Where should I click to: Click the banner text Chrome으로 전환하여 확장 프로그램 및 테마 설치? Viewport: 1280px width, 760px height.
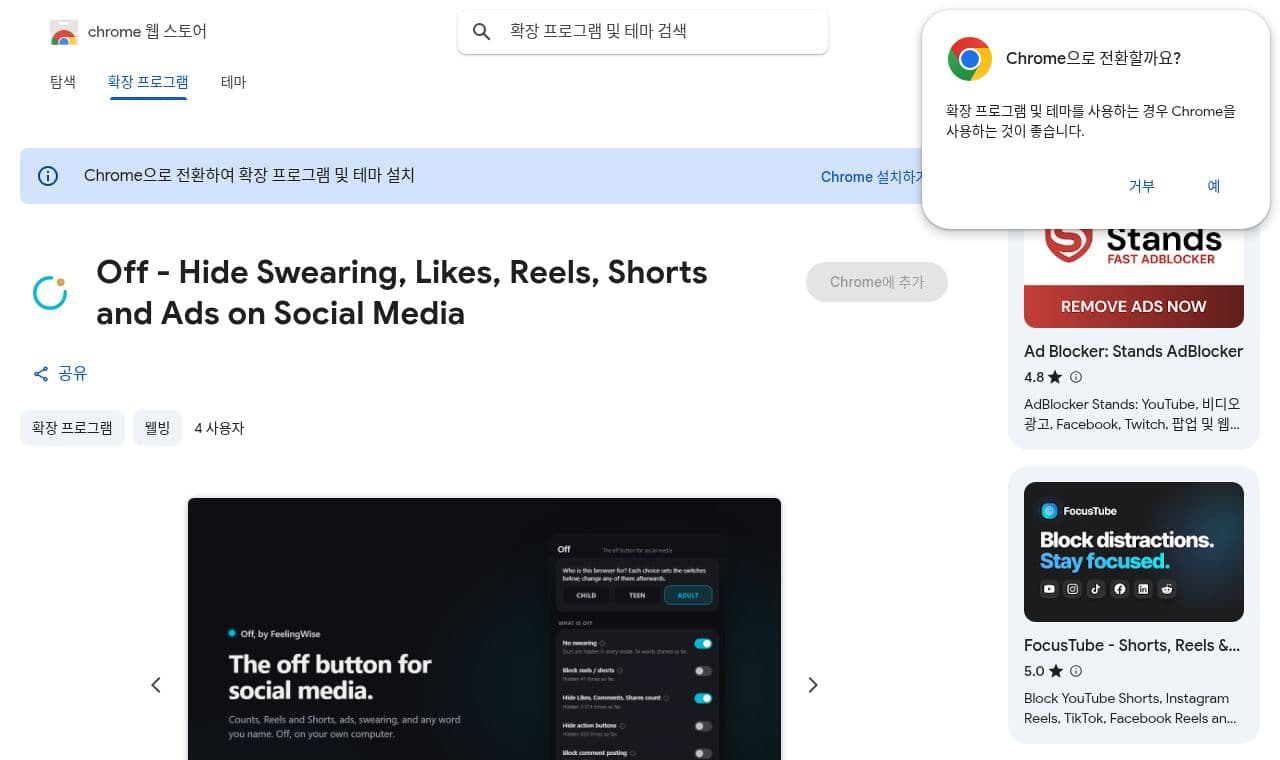249,176
